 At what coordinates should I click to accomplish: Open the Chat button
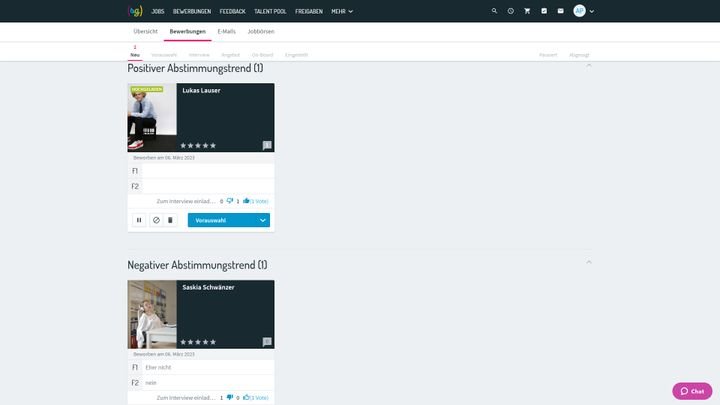(x=692, y=391)
